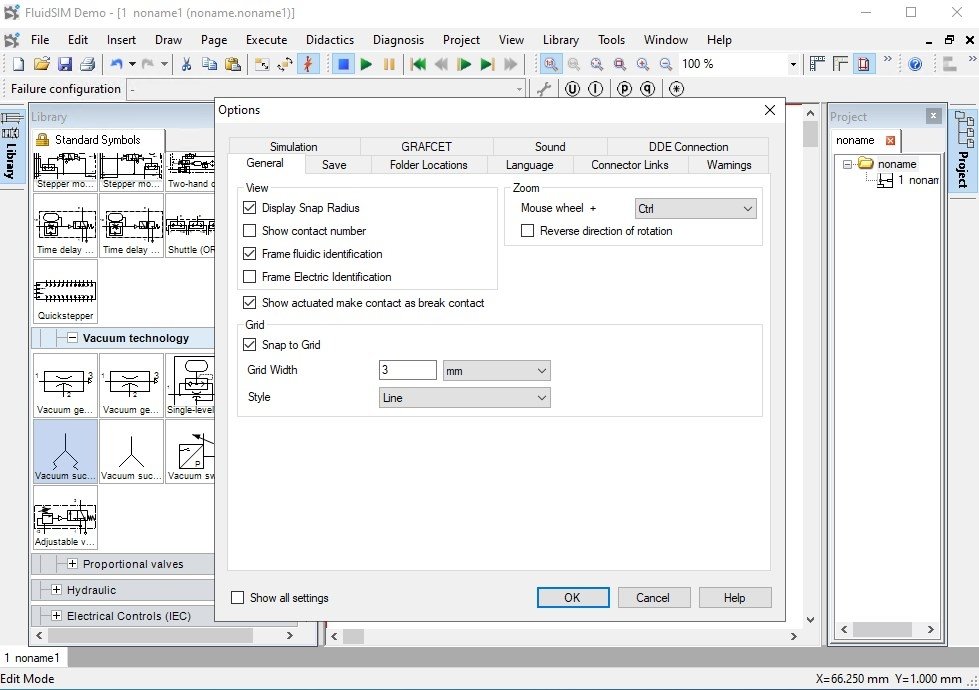The height and width of the screenshot is (690, 979).
Task: Click the New document toolbar icon
Action: pos(18,64)
